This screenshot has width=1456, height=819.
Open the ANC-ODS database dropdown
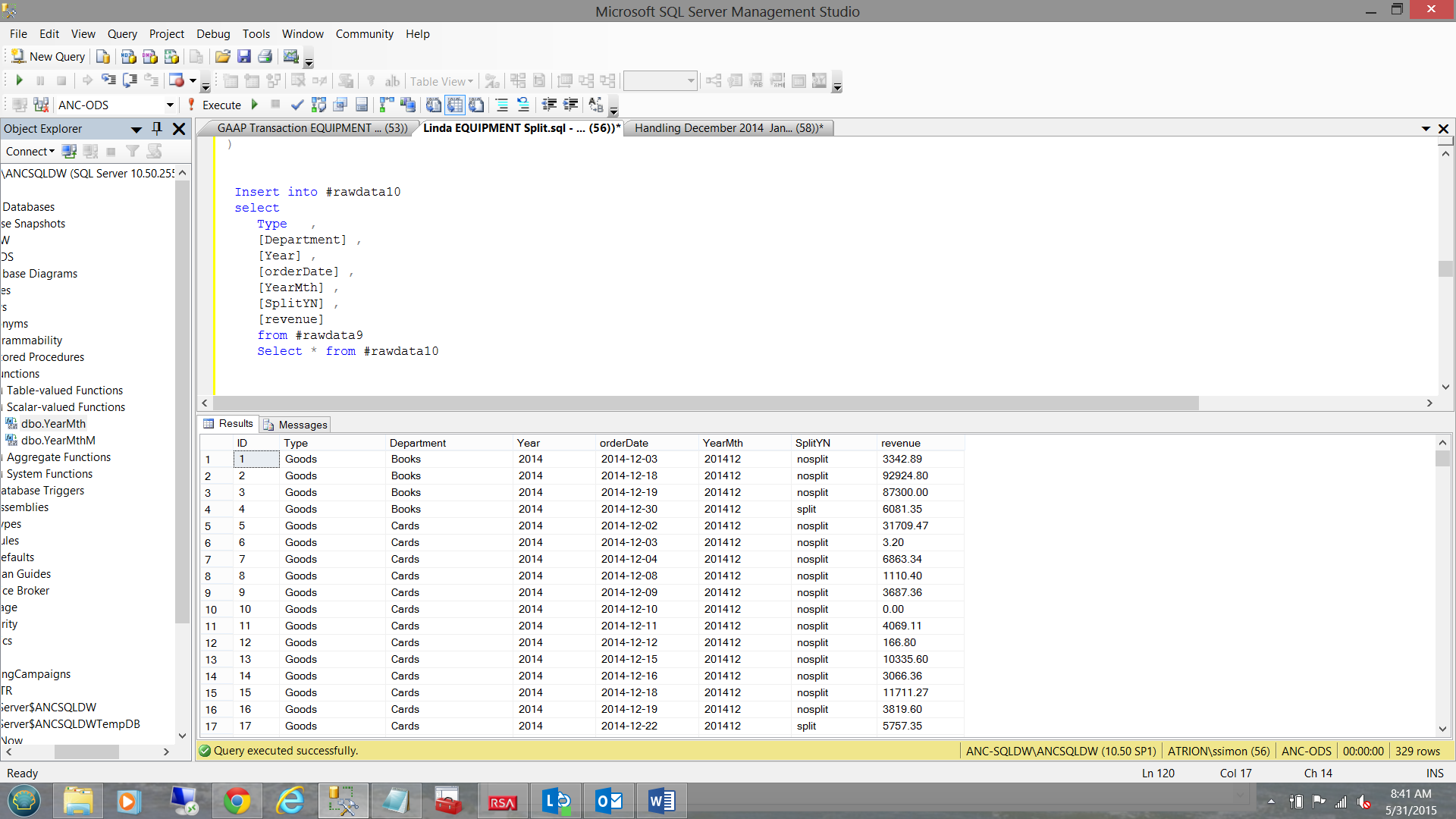(x=169, y=105)
